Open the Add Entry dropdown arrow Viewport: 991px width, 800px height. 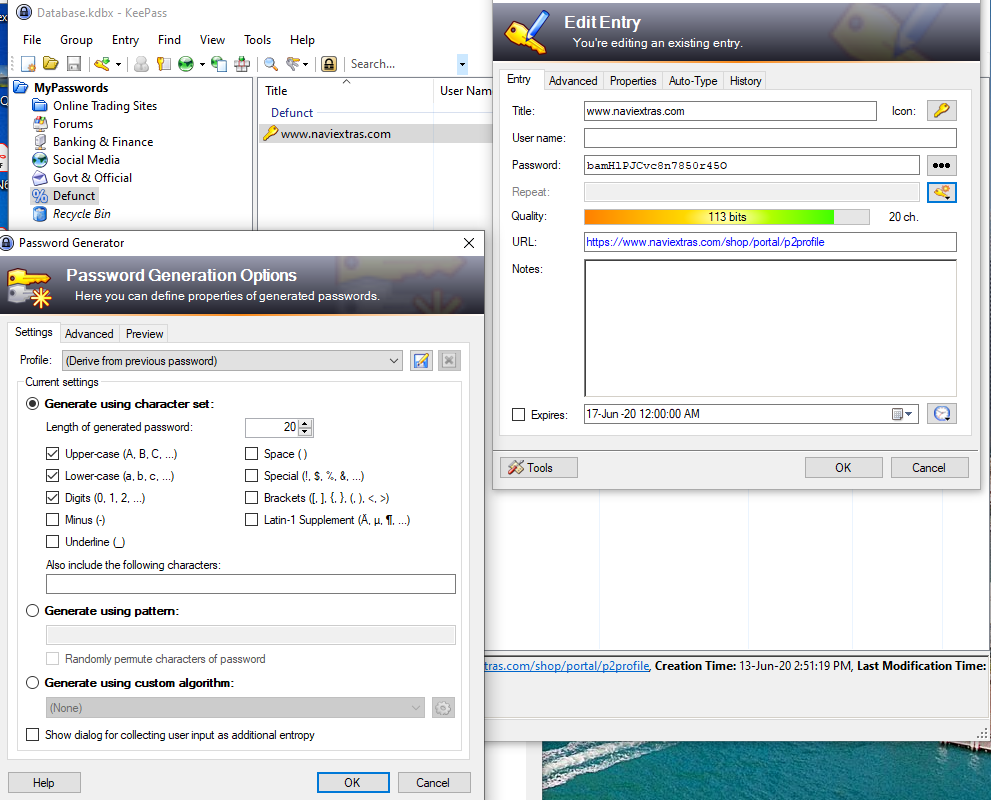pyautogui.click(x=118, y=64)
